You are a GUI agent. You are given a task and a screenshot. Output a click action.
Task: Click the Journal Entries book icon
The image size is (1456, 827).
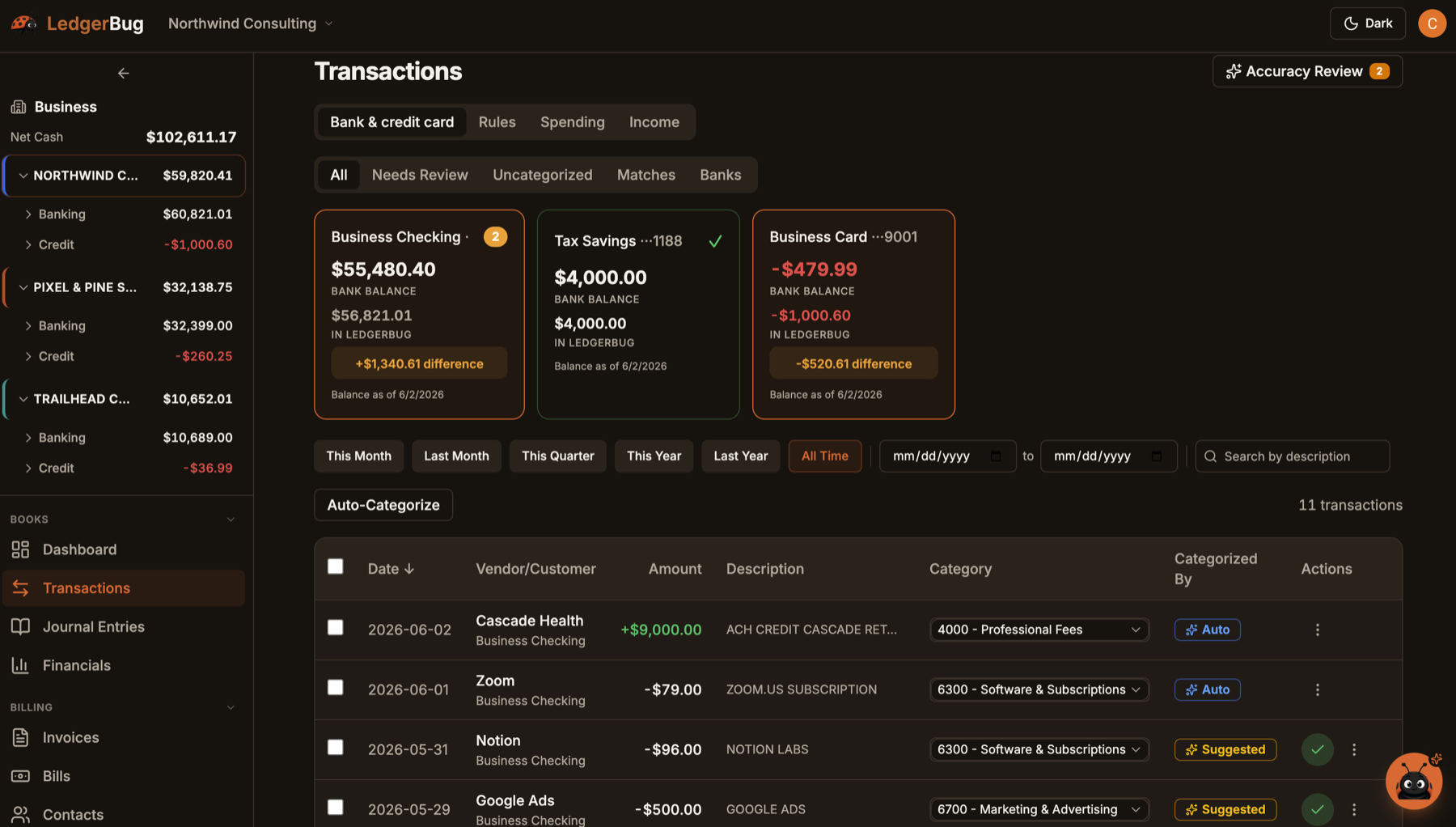[x=20, y=626]
